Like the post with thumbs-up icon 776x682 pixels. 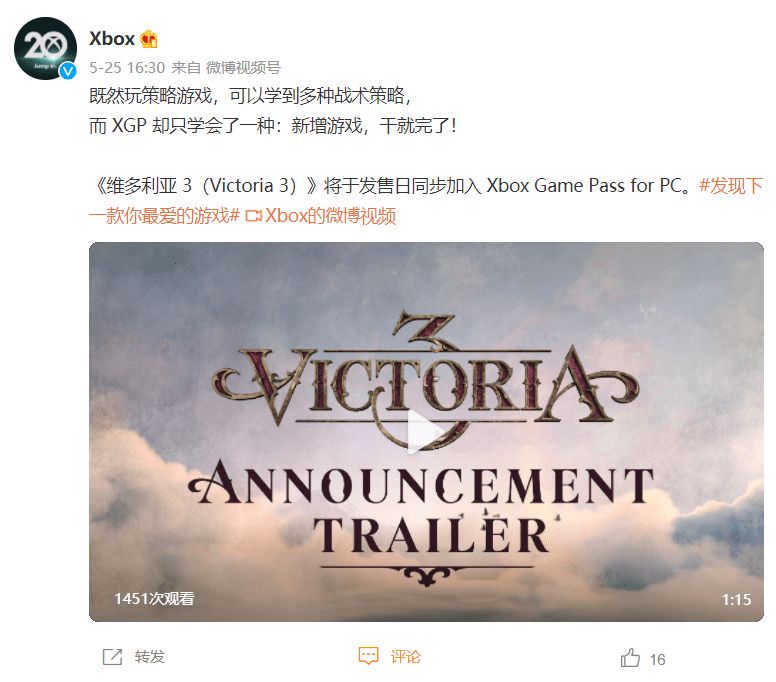pyautogui.click(x=630, y=658)
